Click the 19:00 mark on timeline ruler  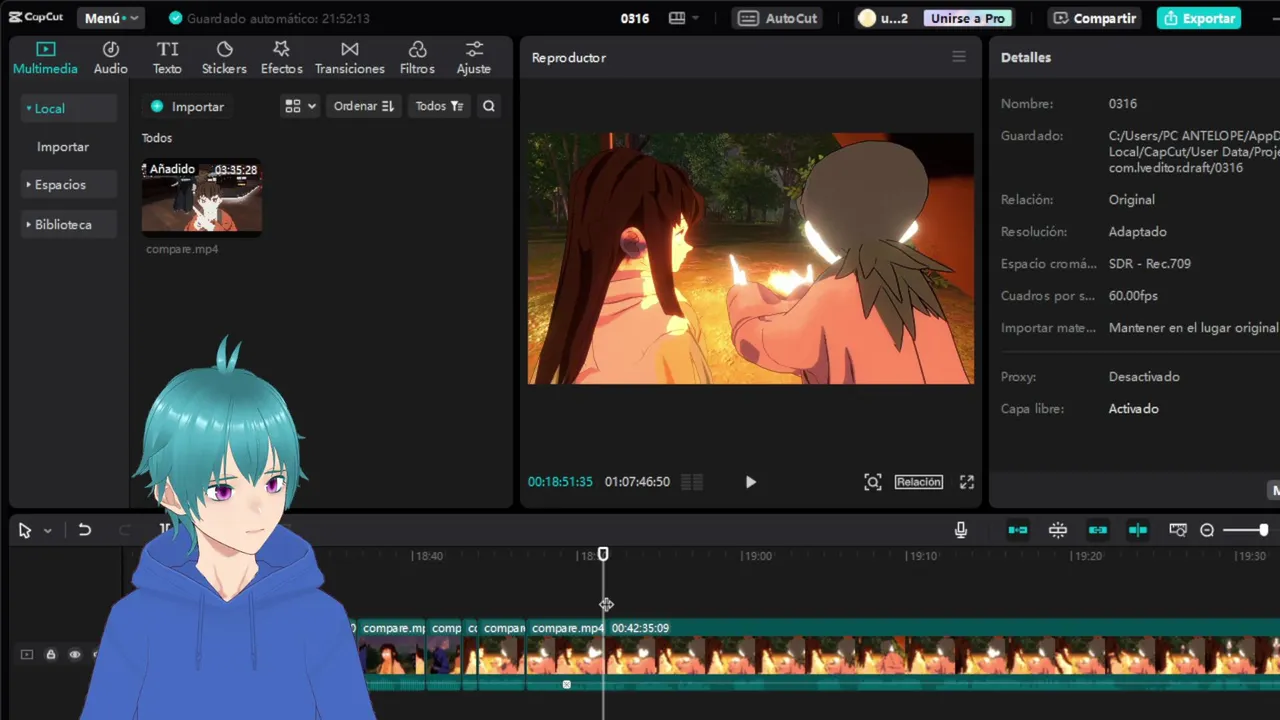(757, 556)
